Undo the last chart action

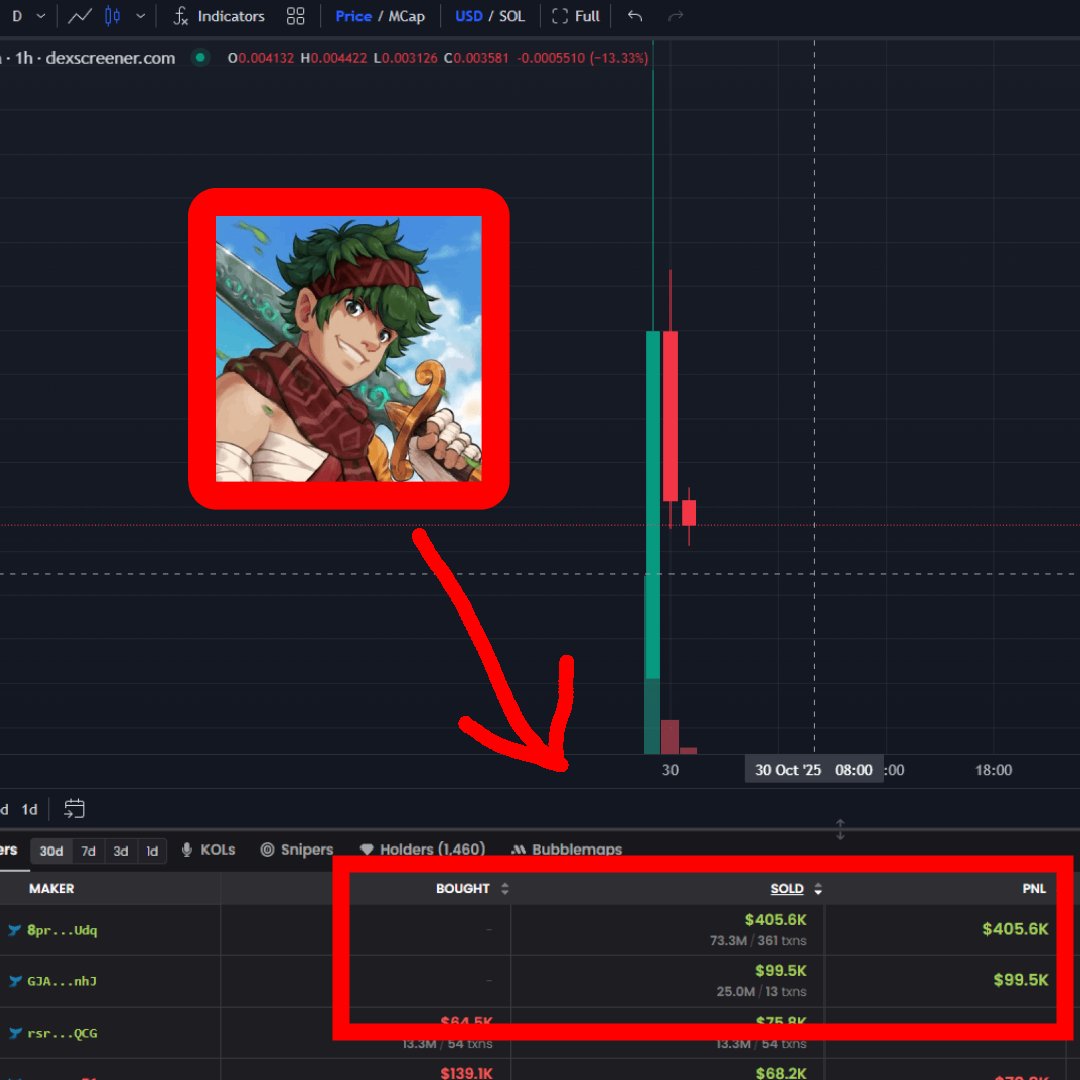[635, 16]
